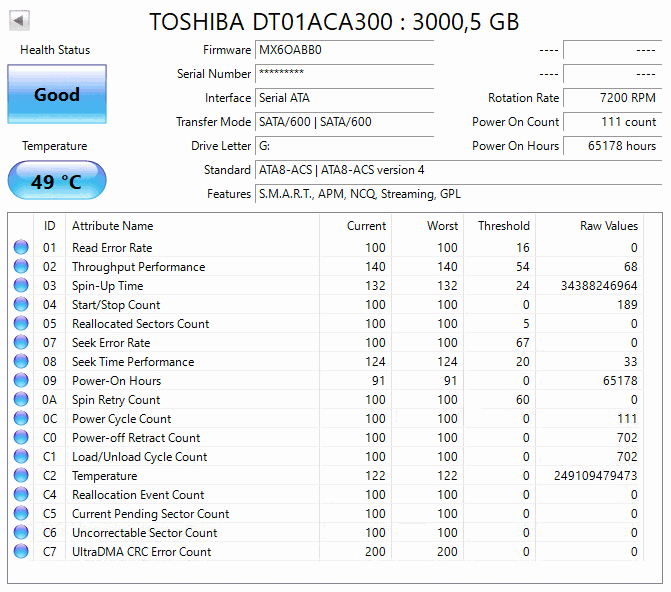671x592 pixels.
Task: Click the Firmware field MX6OABB0
Action: (344, 50)
